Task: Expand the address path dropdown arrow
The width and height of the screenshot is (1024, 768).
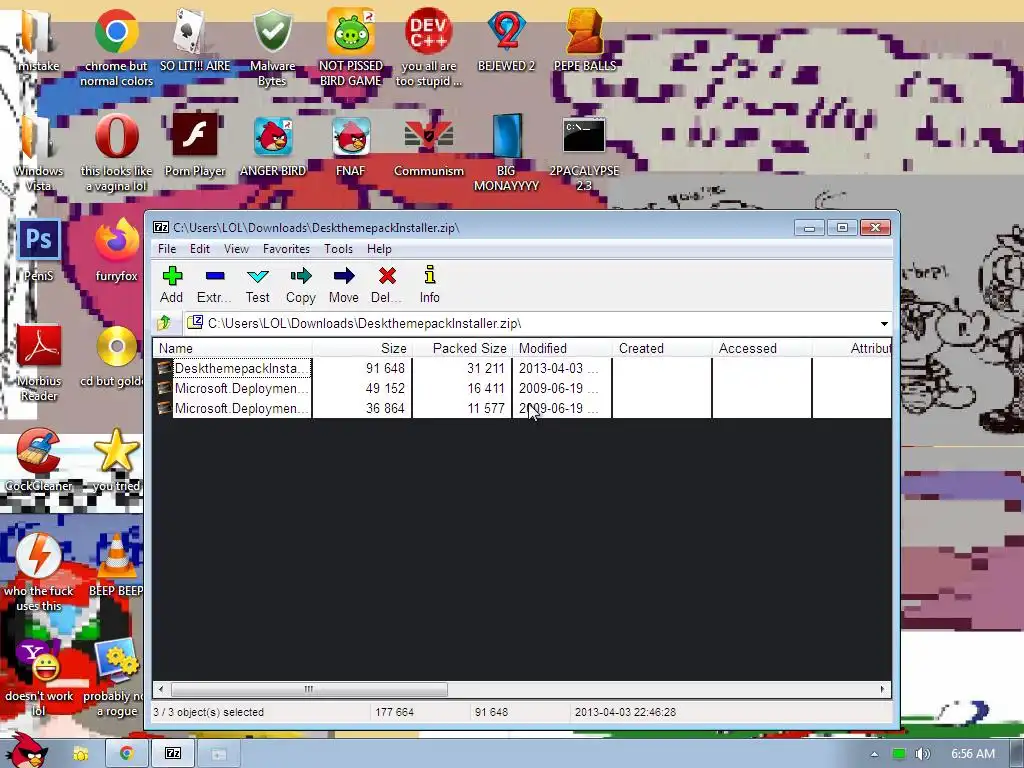Action: (884, 323)
